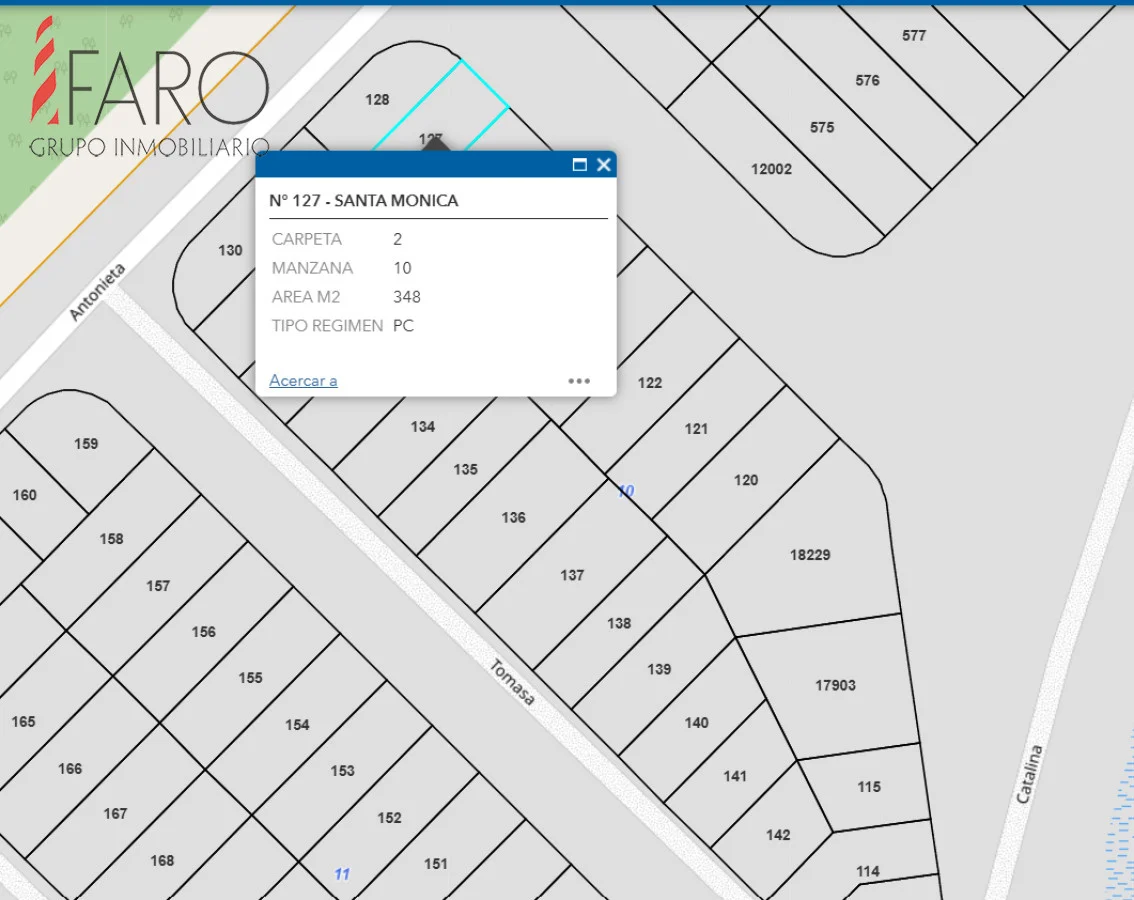Screen dimensions: 1134x900
Task: Click lot 159 on the map
Action: (86, 444)
